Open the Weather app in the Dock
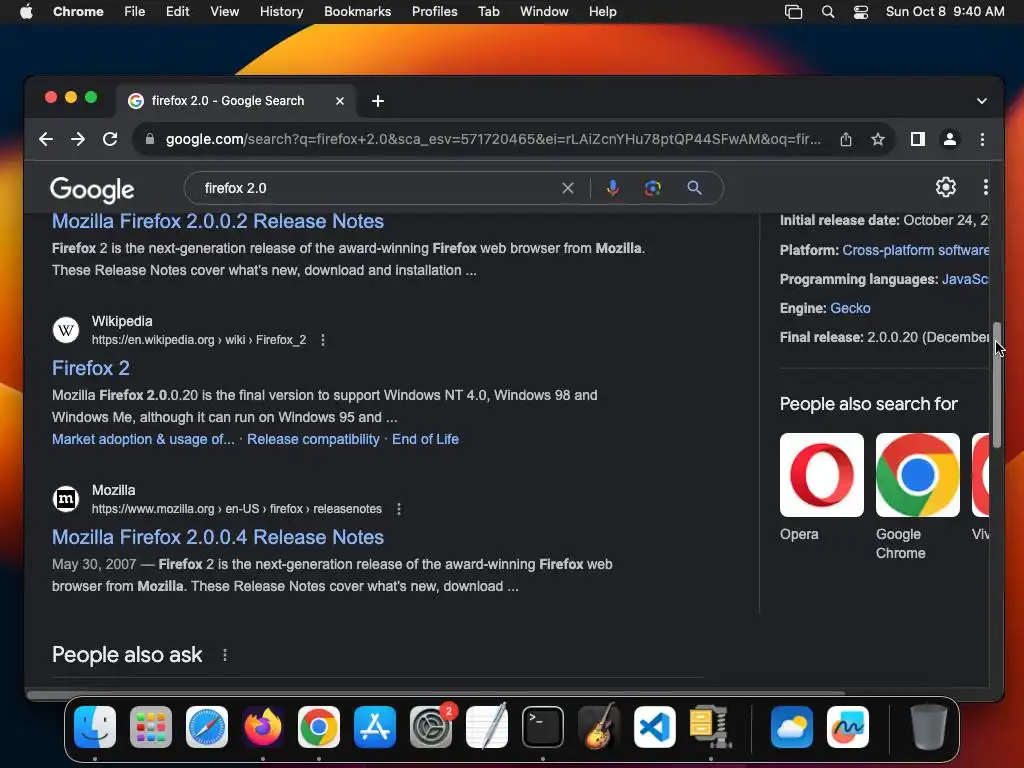This screenshot has height=768, width=1024. 792,726
